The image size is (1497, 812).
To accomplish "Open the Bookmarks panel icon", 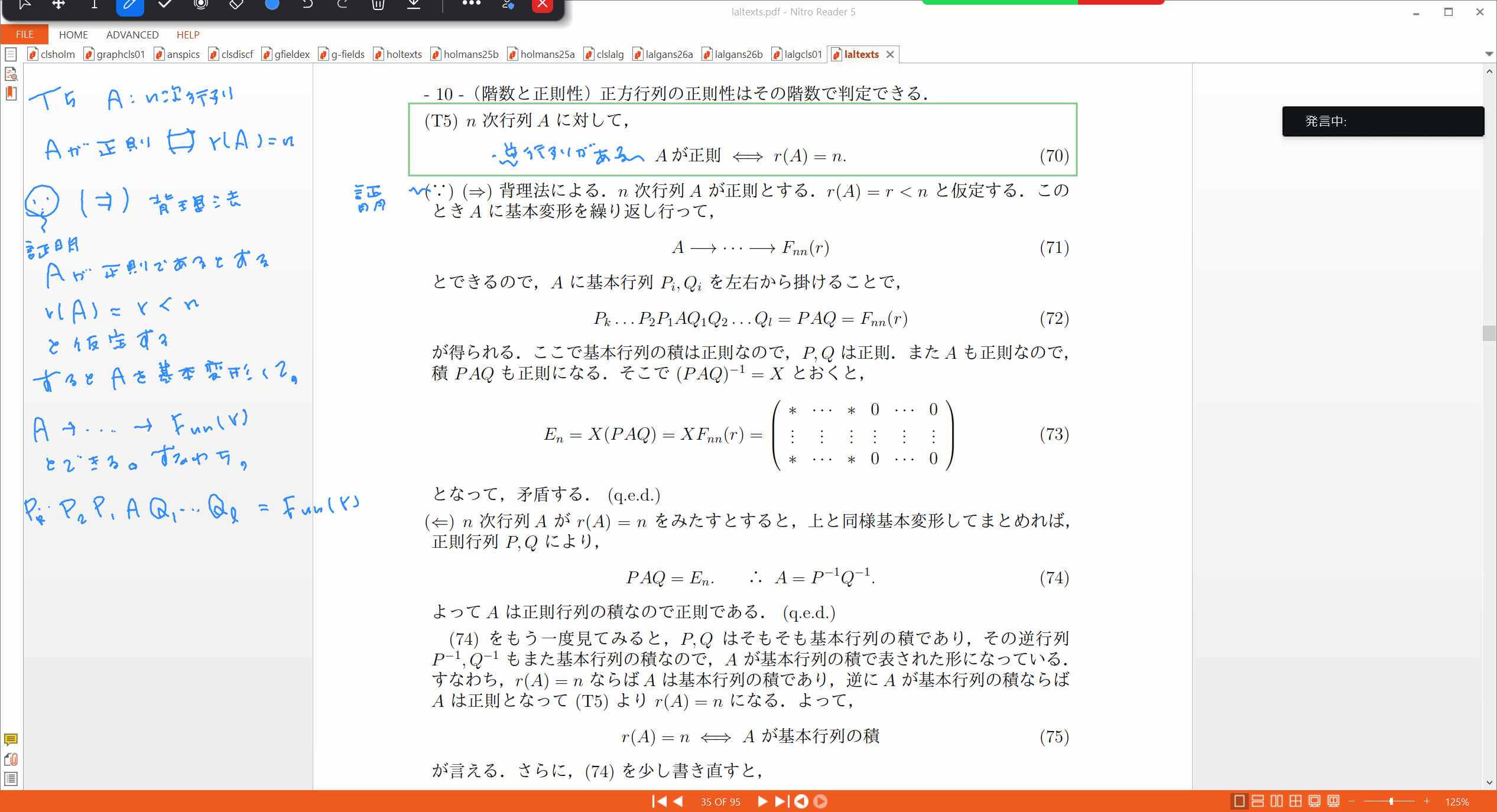I will [11, 93].
